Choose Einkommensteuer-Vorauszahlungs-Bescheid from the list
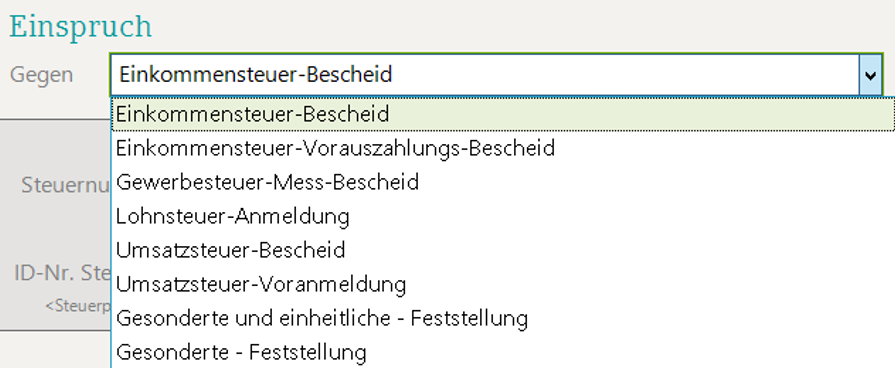Image resolution: width=895 pixels, height=368 pixels. pos(503,148)
